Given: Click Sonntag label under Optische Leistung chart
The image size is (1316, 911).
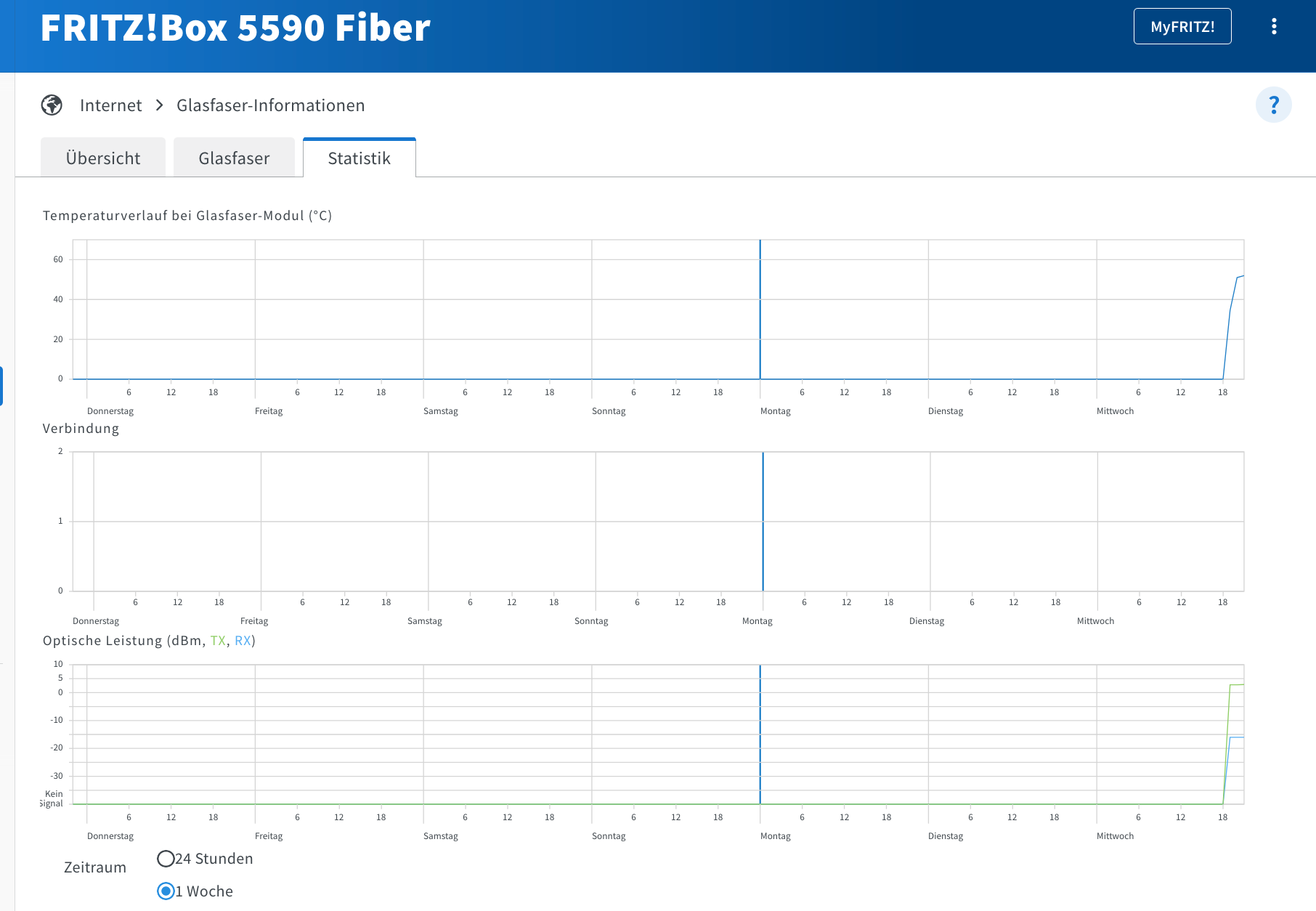Looking at the screenshot, I should [x=609, y=836].
